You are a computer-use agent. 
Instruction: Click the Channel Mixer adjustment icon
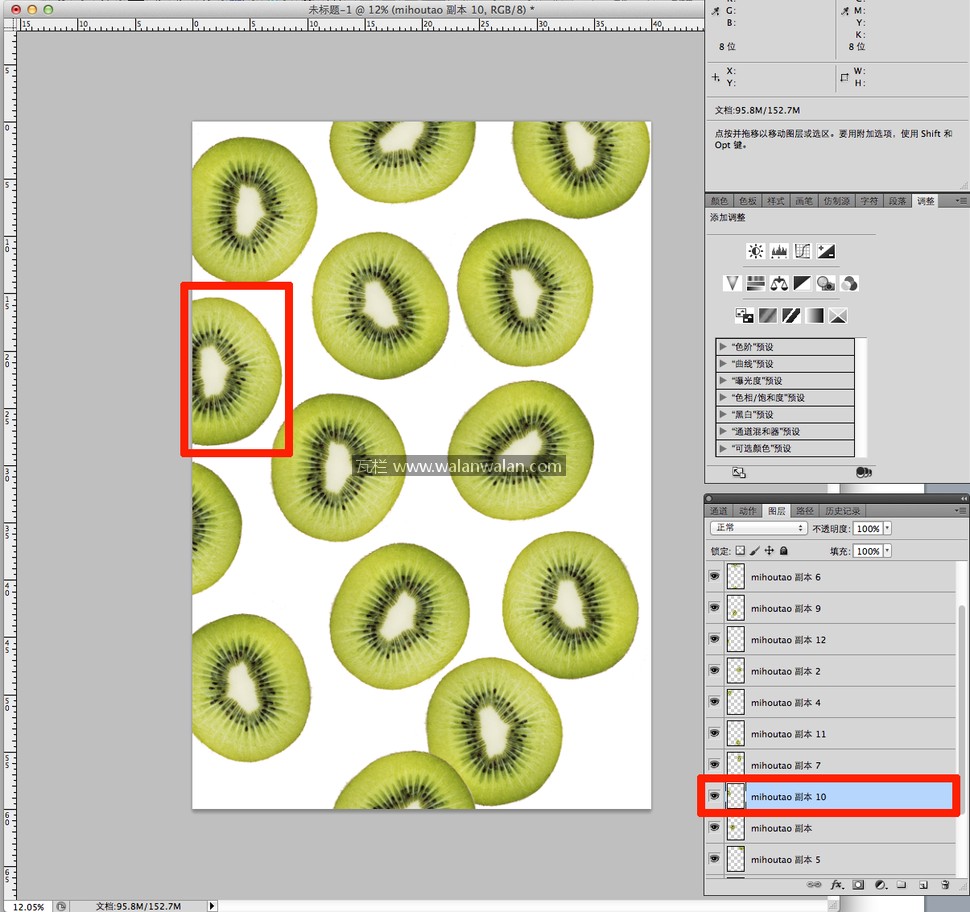click(849, 284)
